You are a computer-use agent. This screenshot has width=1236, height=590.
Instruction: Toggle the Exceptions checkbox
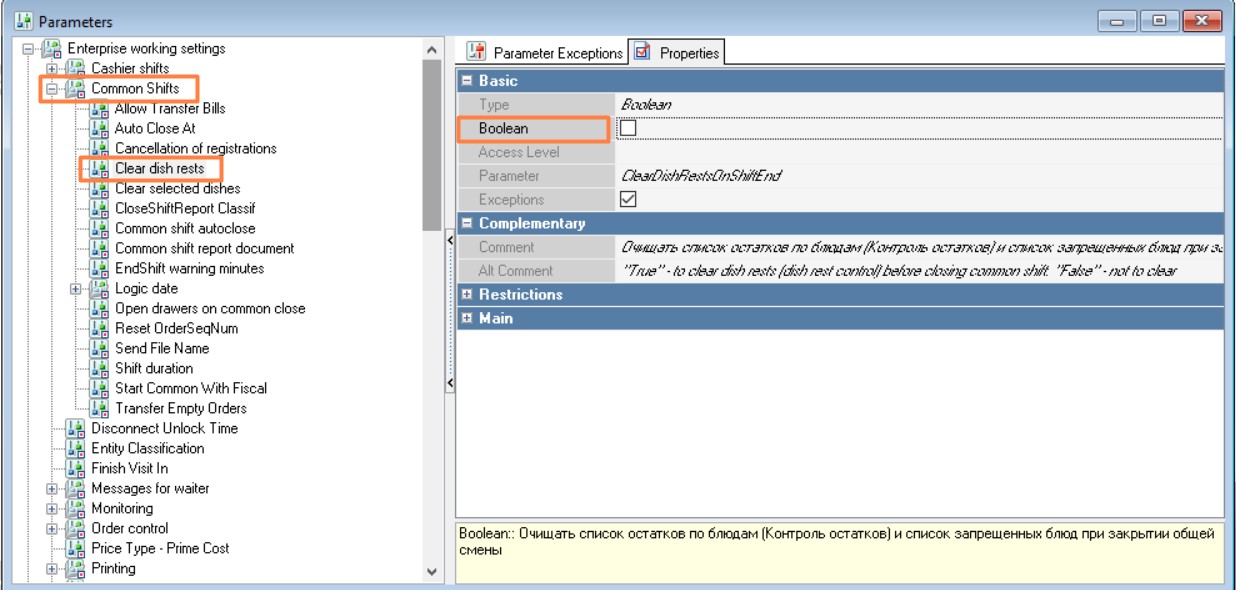click(628, 199)
